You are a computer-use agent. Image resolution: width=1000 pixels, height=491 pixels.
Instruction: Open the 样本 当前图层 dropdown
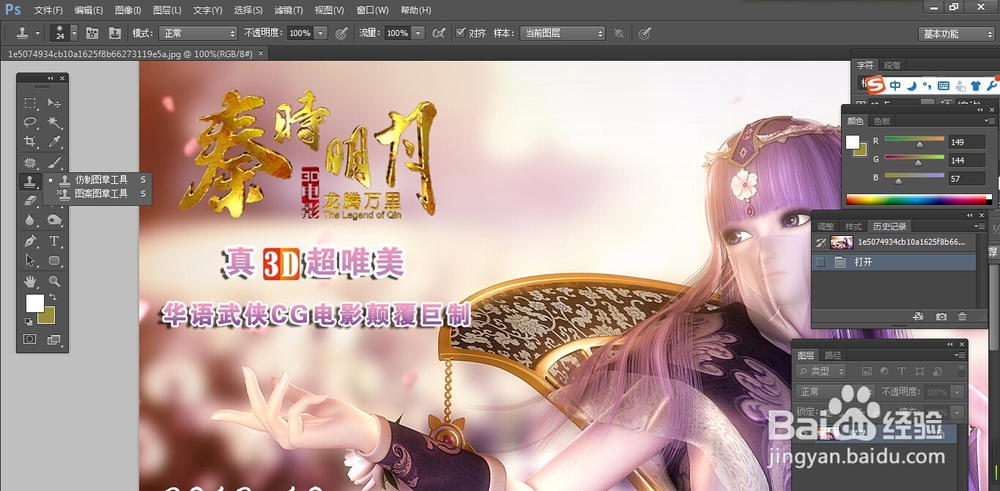tap(562, 33)
